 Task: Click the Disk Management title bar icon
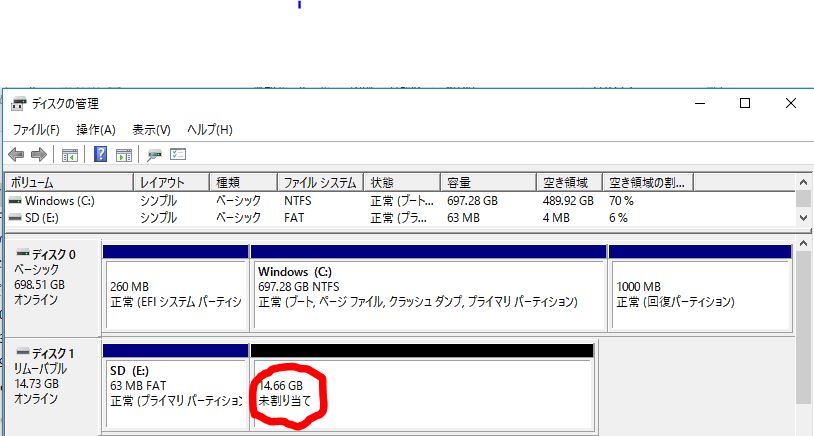click(19, 104)
